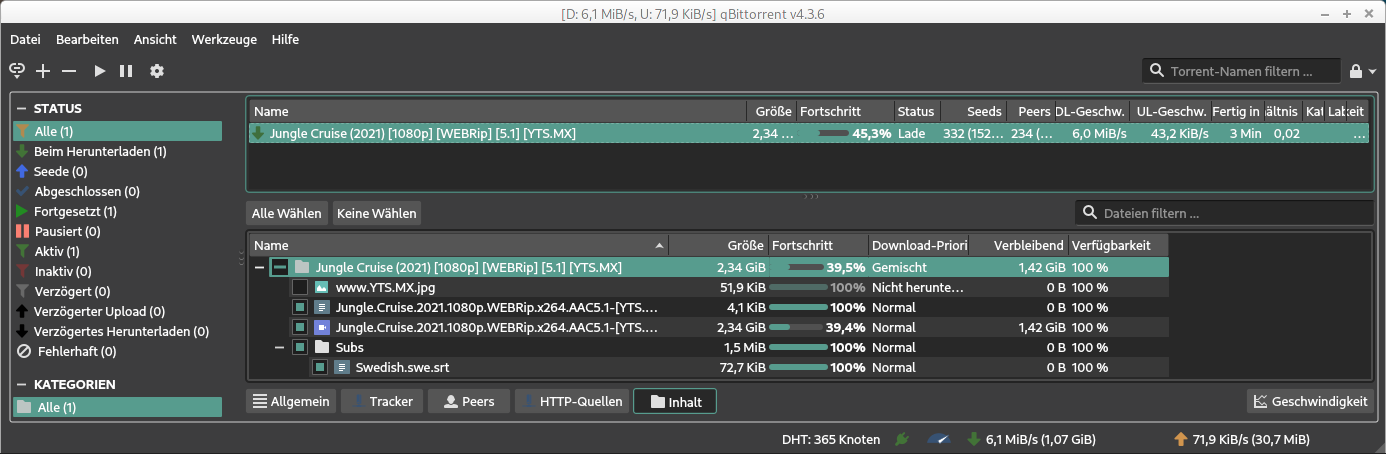Click the green connection plug status icon
This screenshot has width=1386, height=454.
point(901,439)
